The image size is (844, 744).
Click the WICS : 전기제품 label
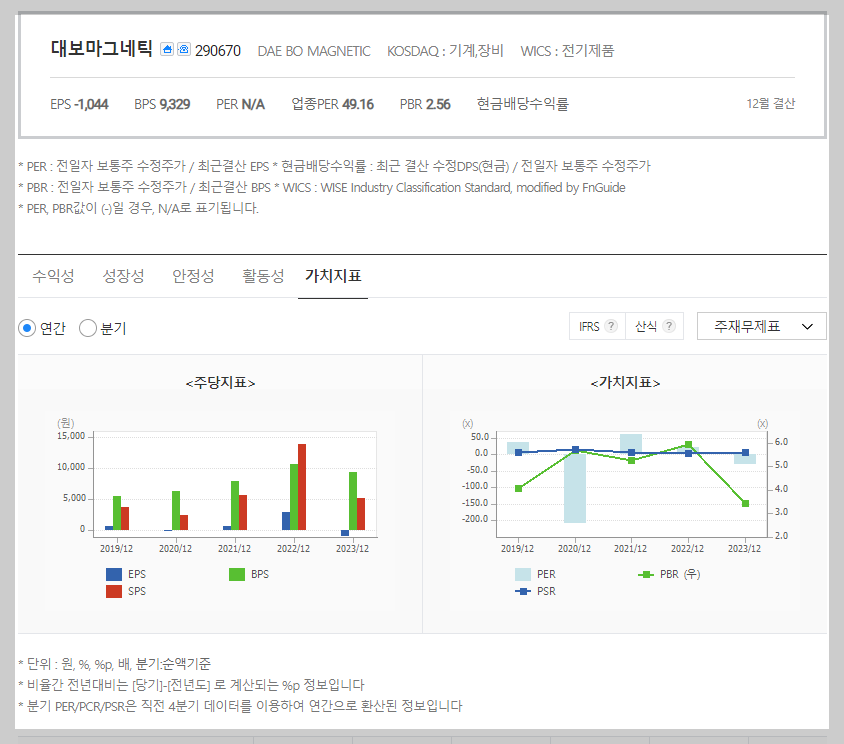tap(567, 51)
